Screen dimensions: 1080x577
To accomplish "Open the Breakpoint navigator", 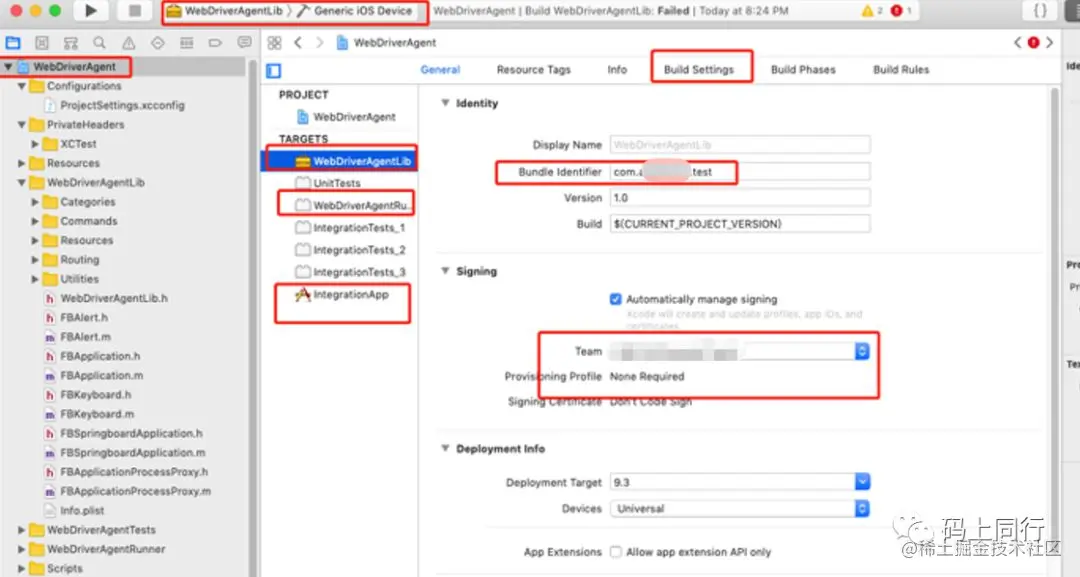I will tap(216, 43).
